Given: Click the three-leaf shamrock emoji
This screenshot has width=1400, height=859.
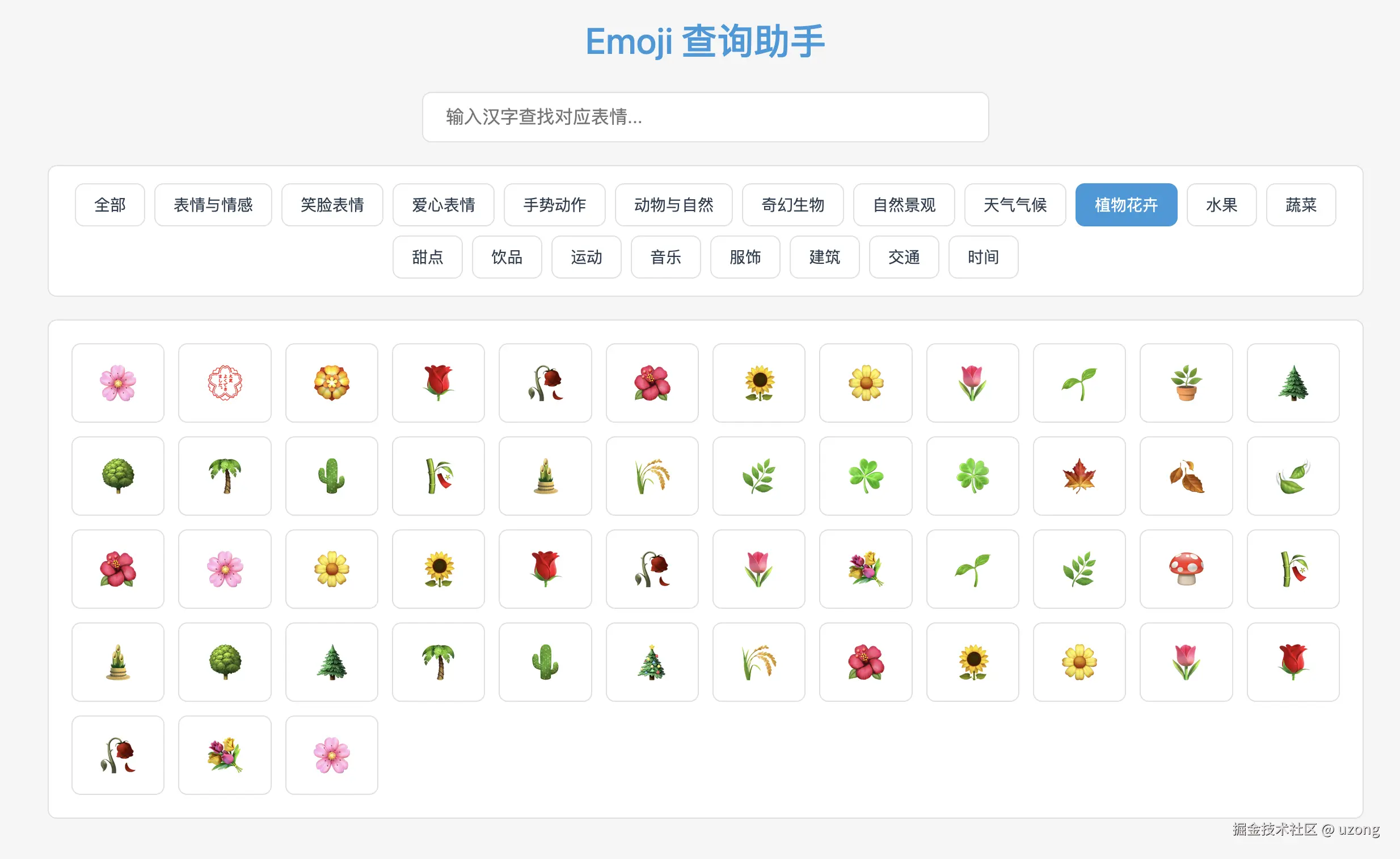Looking at the screenshot, I should point(865,476).
